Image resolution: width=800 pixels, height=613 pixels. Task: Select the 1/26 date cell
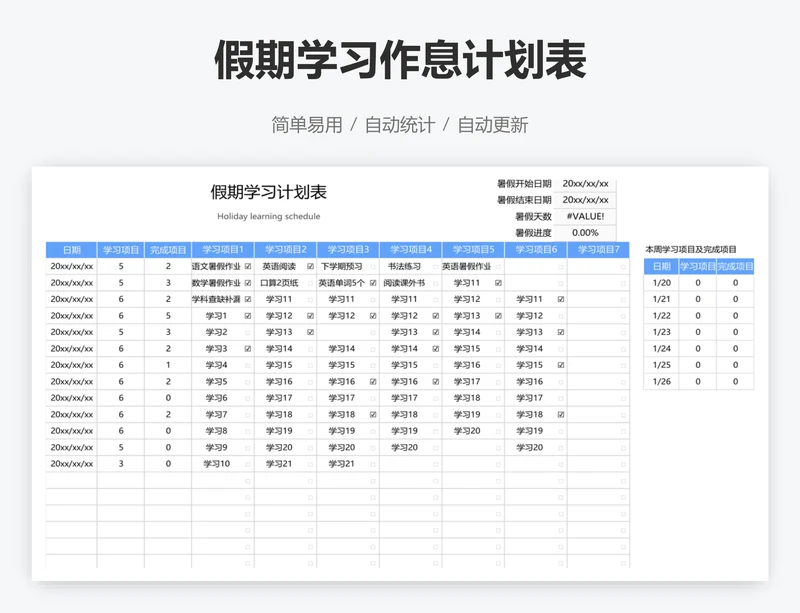coord(662,382)
